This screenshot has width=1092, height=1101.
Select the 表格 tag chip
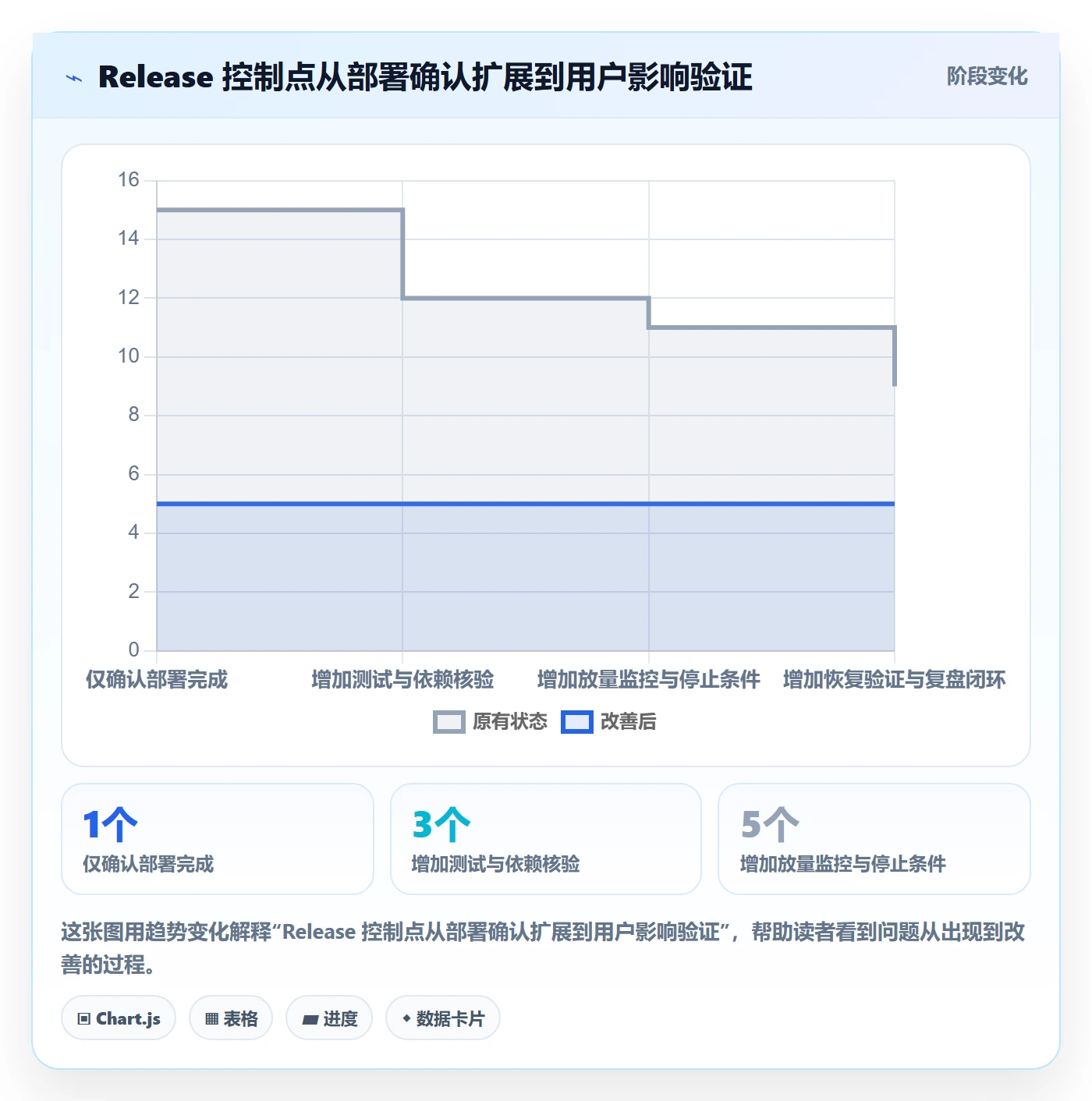point(231,1018)
